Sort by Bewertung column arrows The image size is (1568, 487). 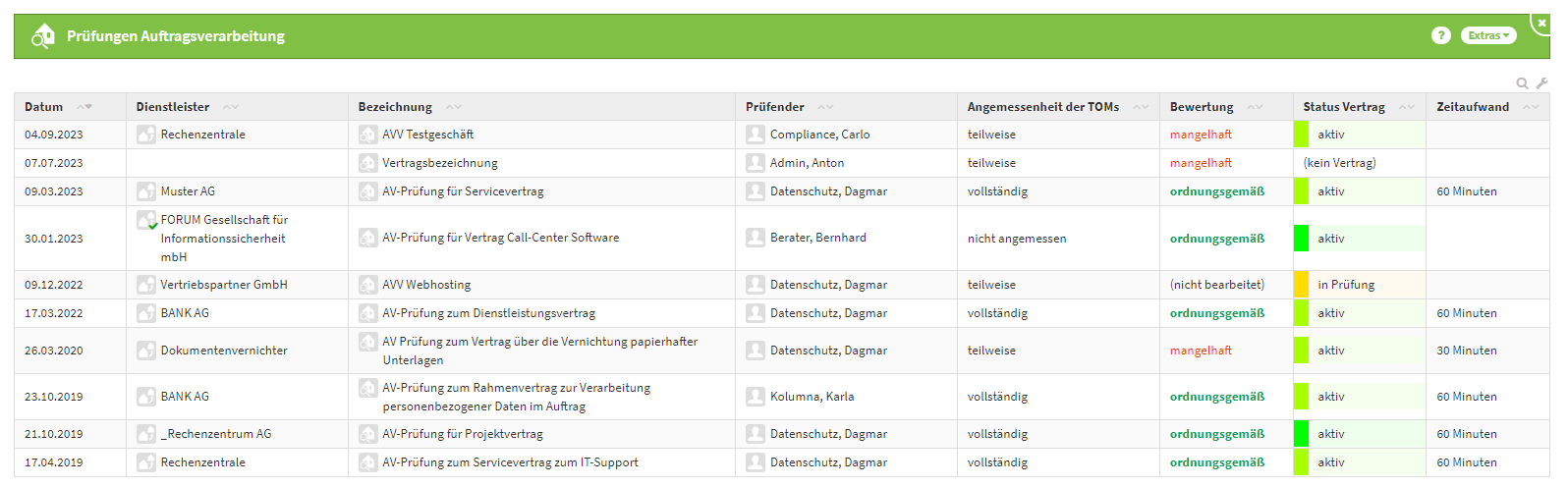(1255, 107)
